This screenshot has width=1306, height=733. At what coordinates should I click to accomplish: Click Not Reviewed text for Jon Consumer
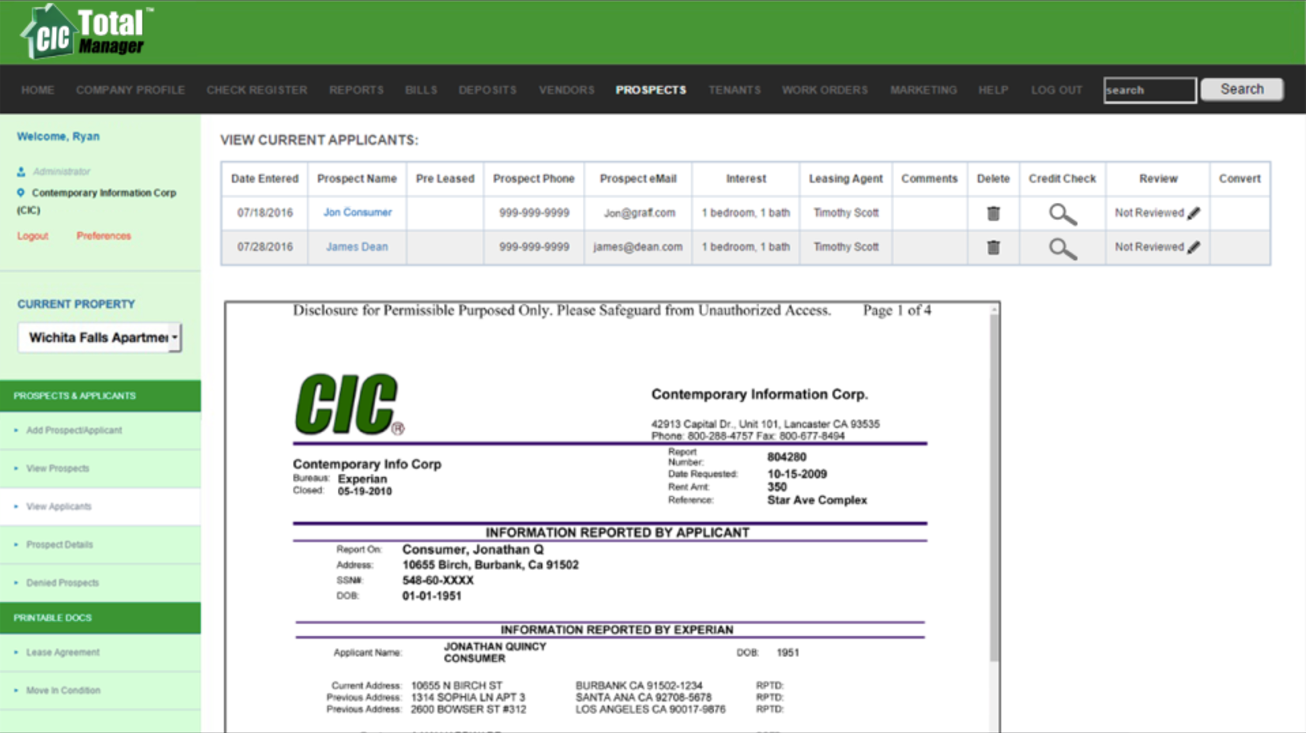click(x=1149, y=213)
